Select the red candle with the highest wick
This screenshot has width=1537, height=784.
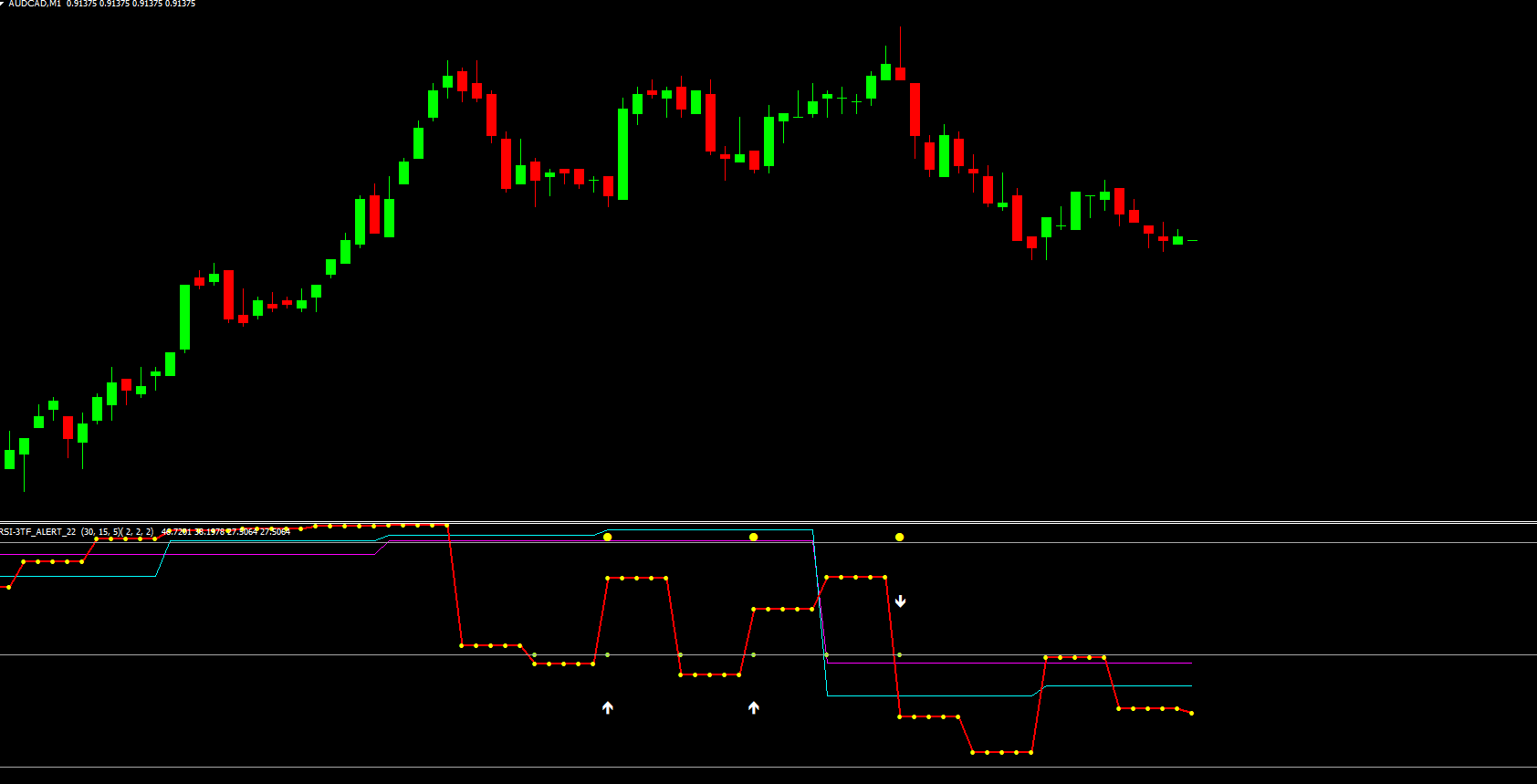pos(901,73)
